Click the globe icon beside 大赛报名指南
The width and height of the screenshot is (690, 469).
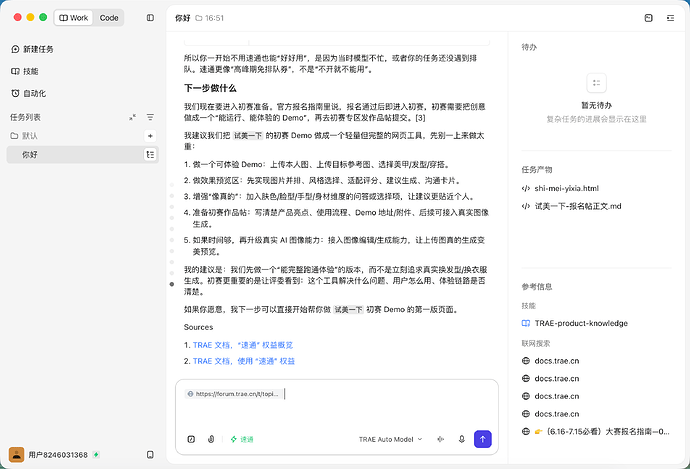coord(526,432)
